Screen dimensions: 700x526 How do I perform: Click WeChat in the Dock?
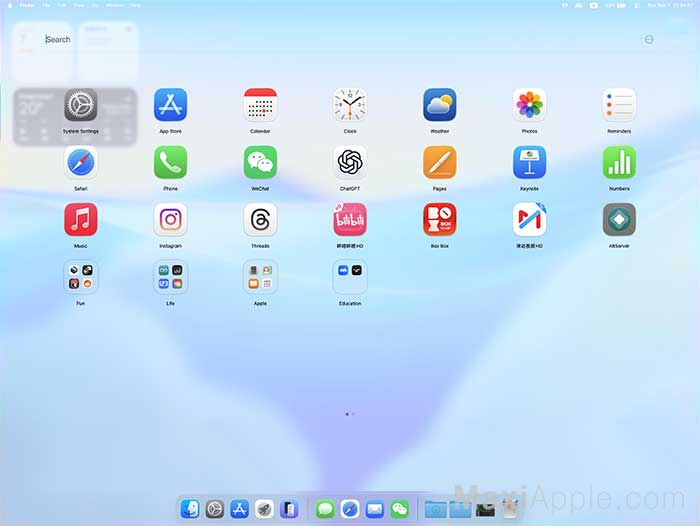(x=400, y=509)
